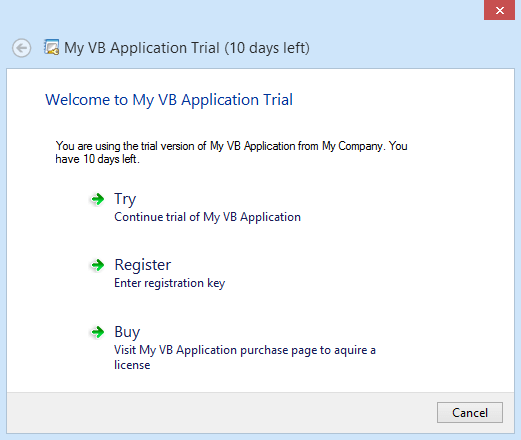This screenshot has width=521, height=440.
Task: Click the 'You have 10 days left' message
Action: pyautogui.click(x=231, y=152)
